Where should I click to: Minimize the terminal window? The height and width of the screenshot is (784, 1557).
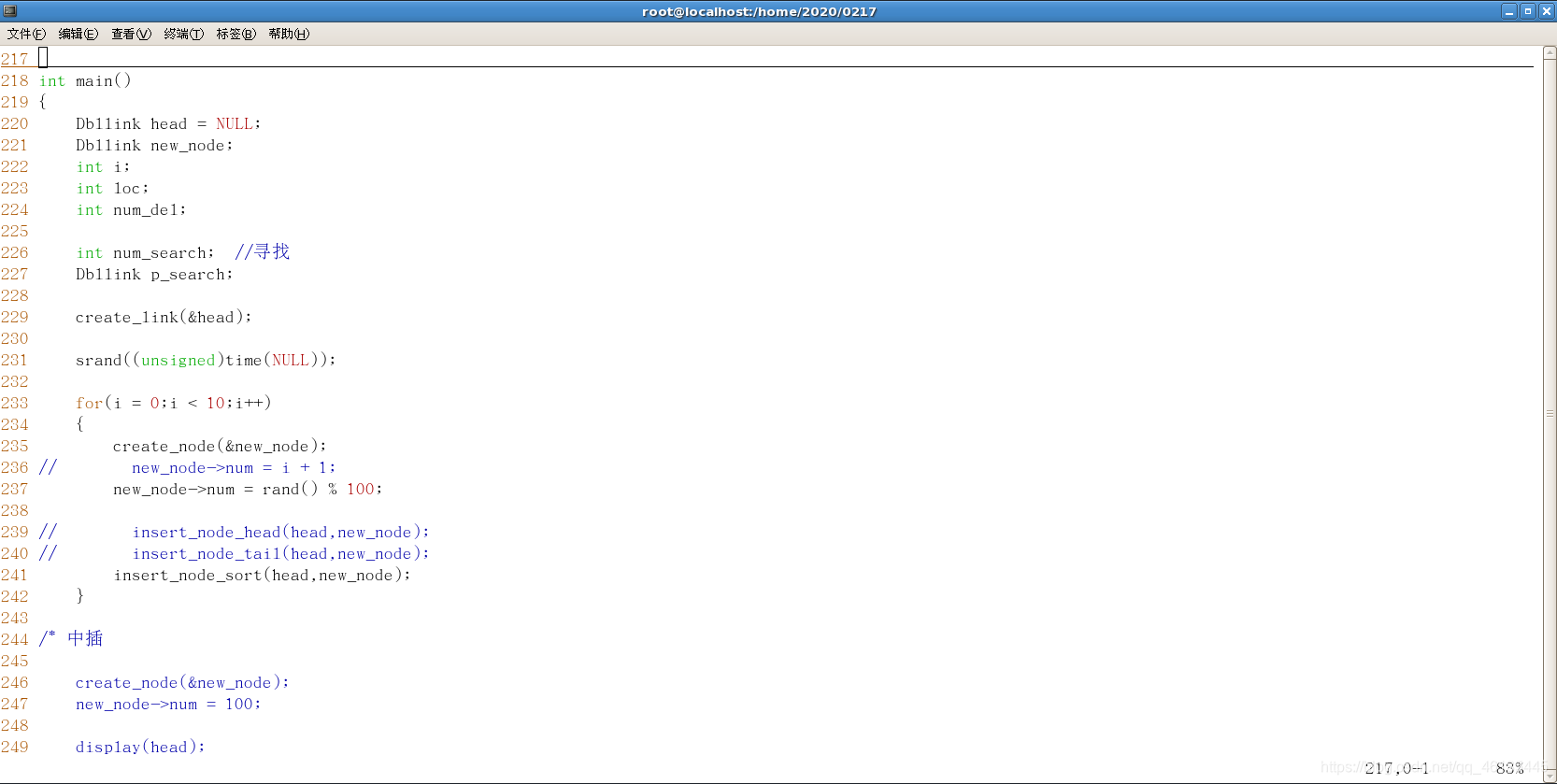pyautogui.click(x=1509, y=11)
